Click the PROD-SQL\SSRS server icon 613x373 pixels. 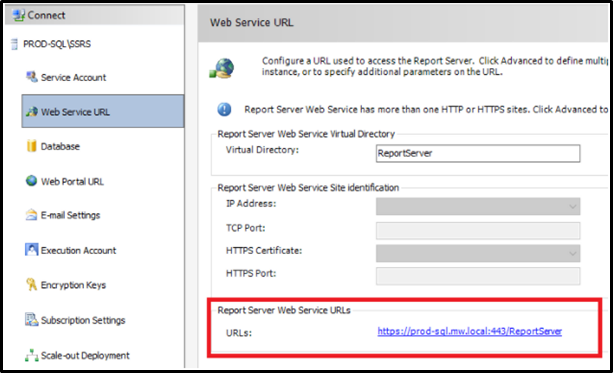pos(14,44)
